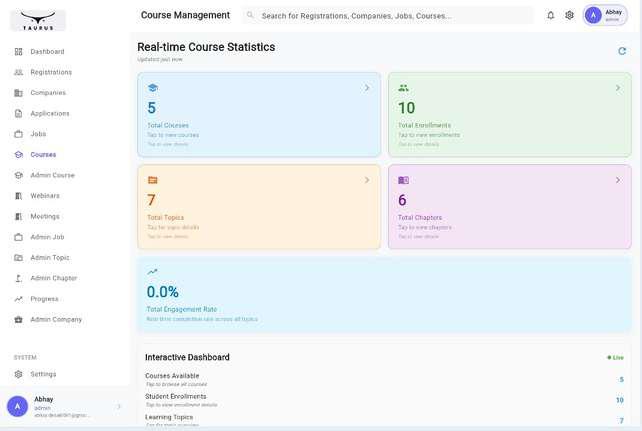Click the Meetings icon

(18, 217)
